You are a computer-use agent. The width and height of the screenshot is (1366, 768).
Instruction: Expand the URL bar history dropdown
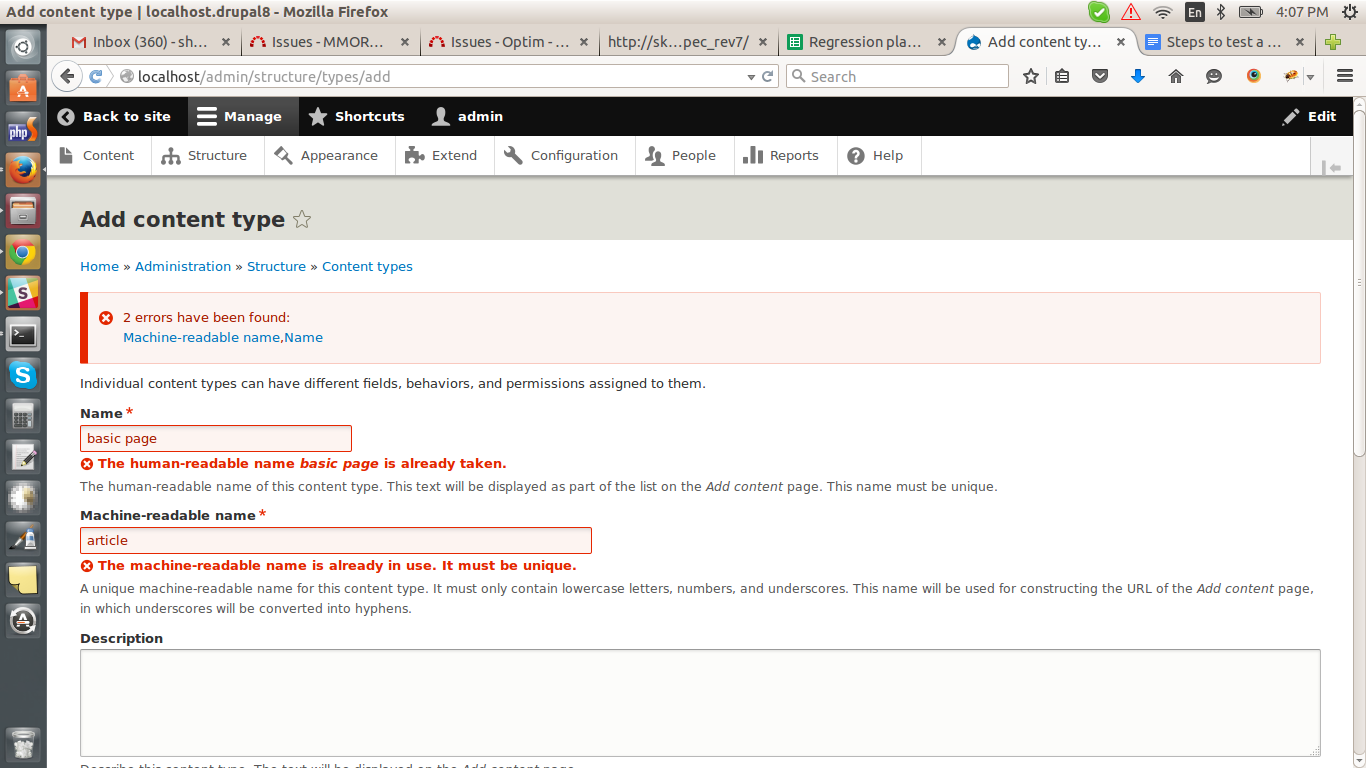[751, 77]
